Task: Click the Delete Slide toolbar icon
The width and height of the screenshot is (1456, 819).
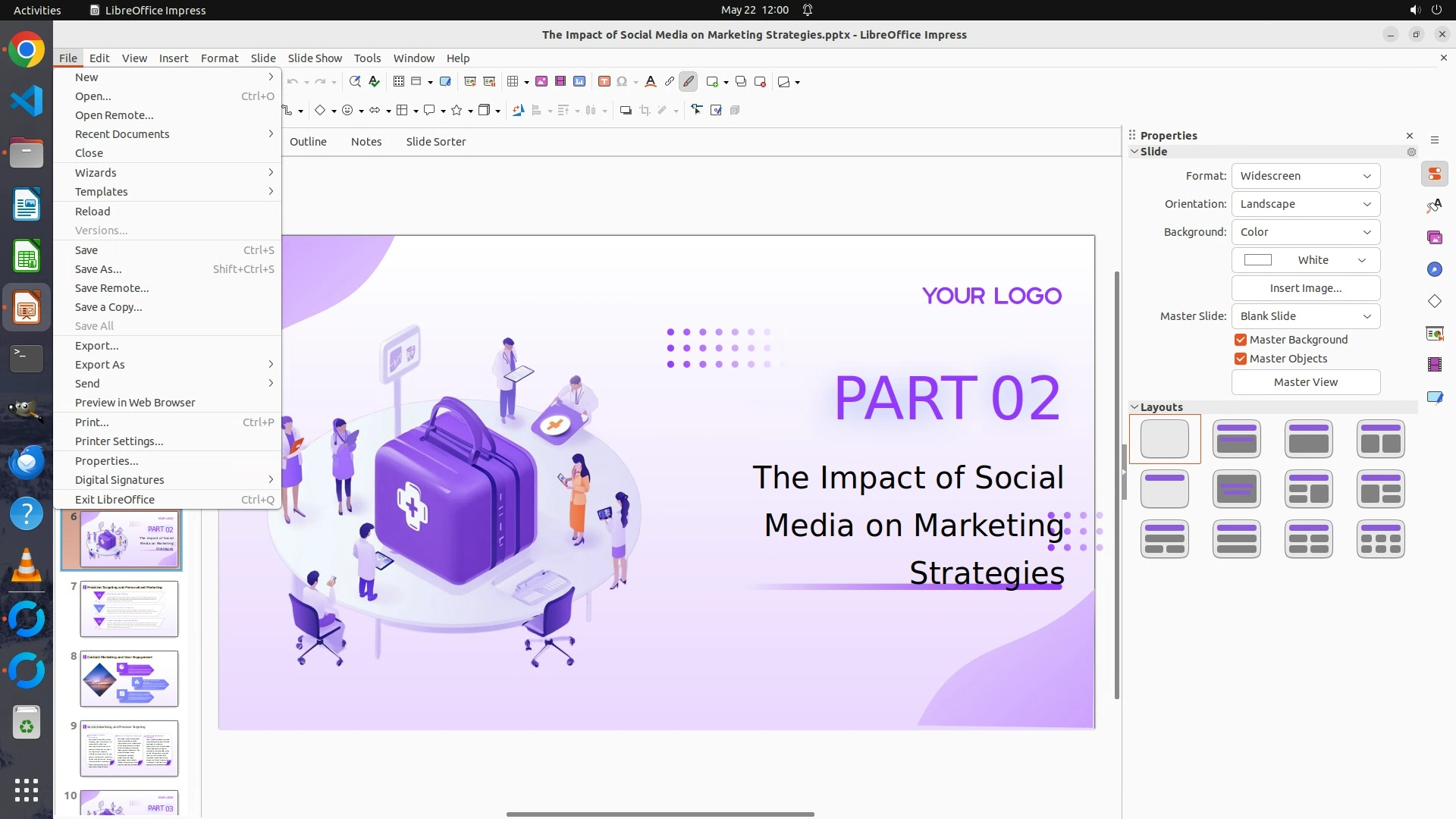Action: pyautogui.click(x=760, y=82)
